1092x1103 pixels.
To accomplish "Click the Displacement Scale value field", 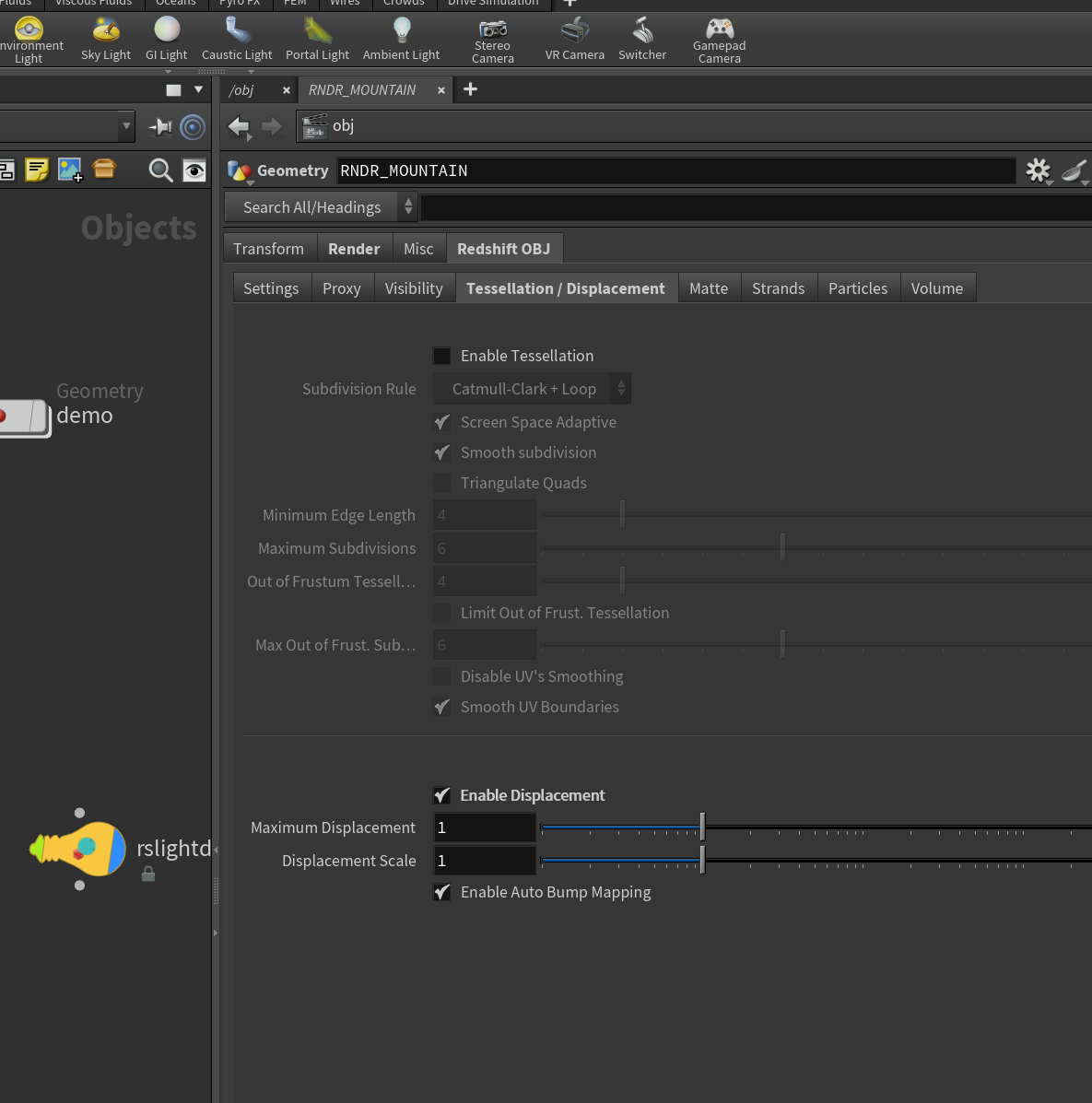I will (485, 861).
